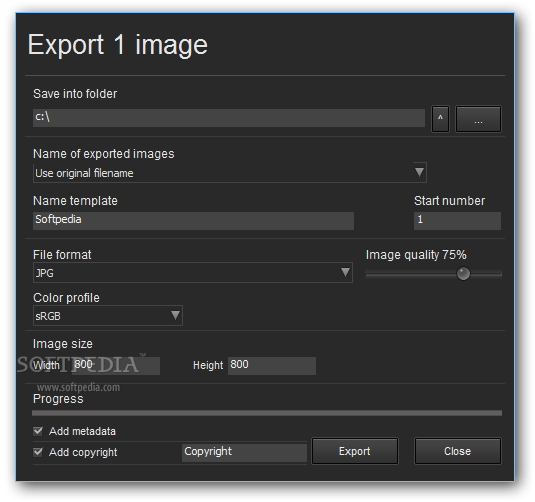535x502 pixels.
Task: Open the Color profile sRGB dropdown
Action: coord(108,316)
